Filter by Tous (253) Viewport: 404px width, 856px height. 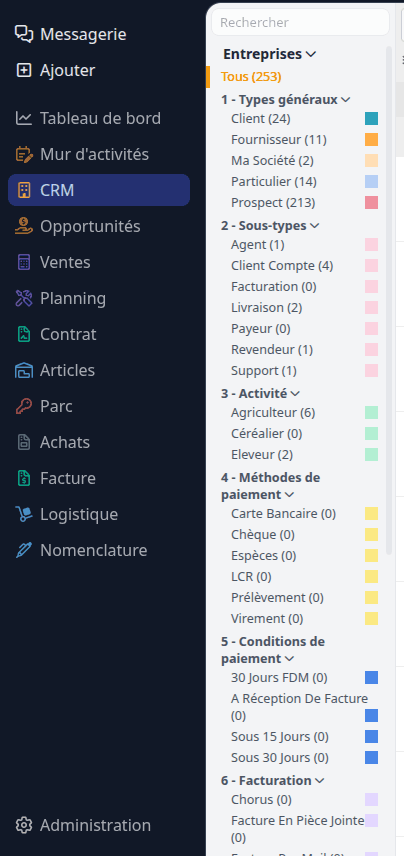(251, 77)
